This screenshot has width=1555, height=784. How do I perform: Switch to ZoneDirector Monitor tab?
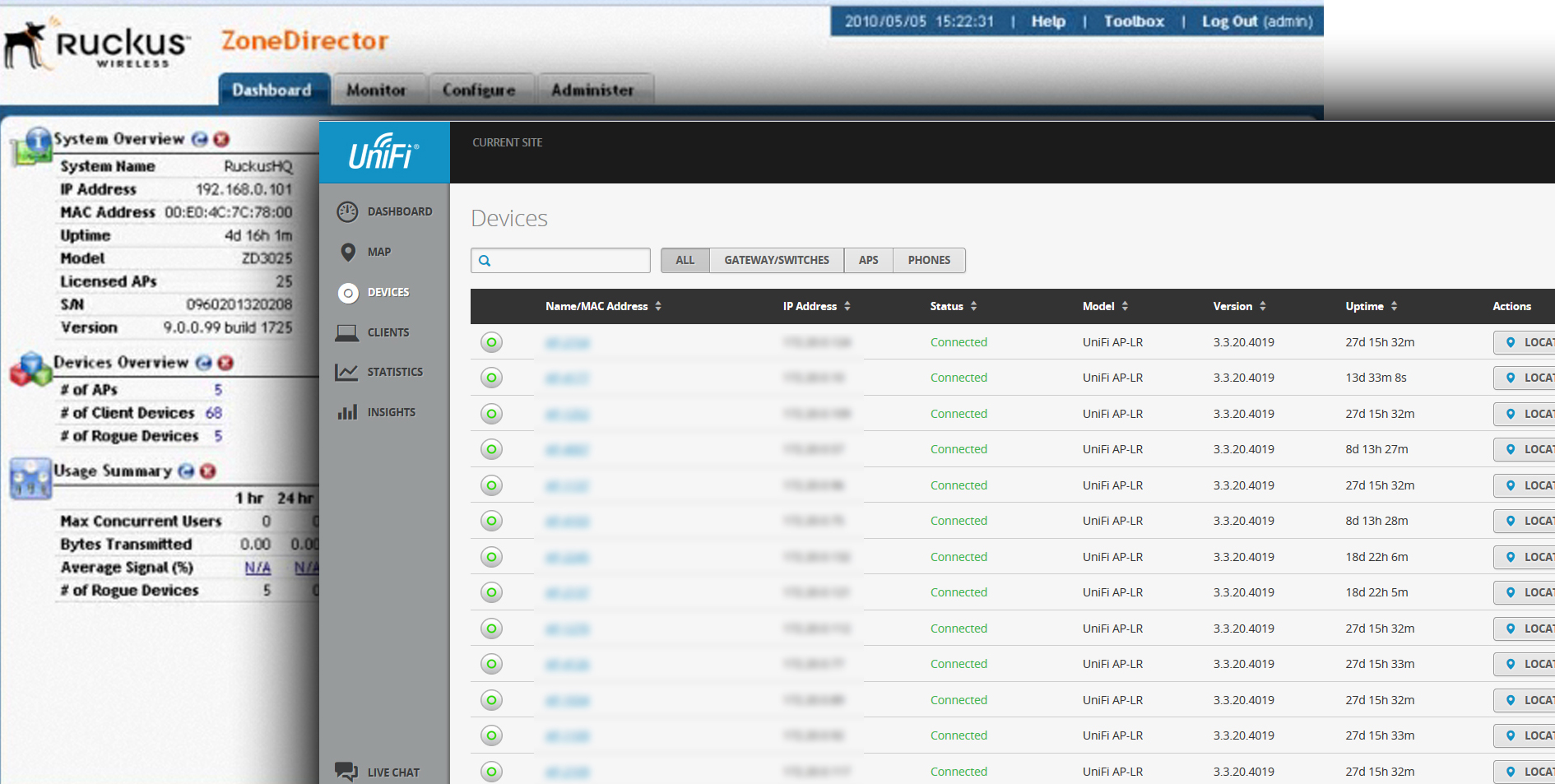(377, 90)
